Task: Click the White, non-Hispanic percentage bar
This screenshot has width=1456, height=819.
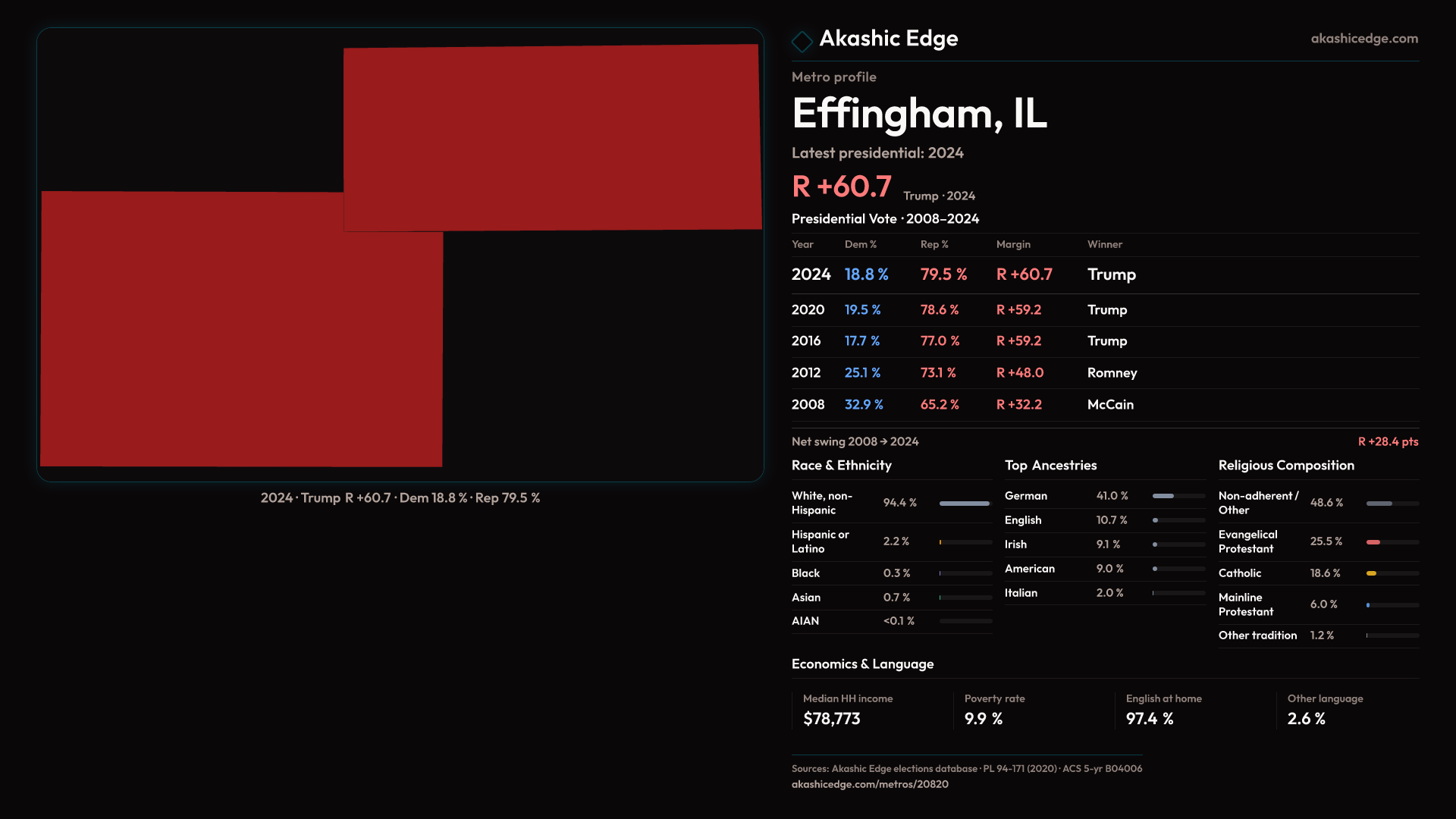Action: point(965,504)
